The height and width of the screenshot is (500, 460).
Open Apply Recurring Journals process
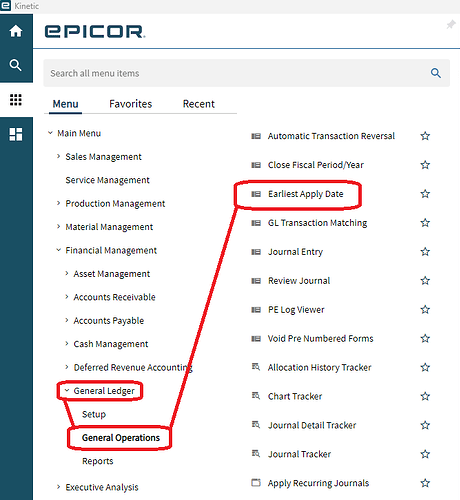(318, 483)
